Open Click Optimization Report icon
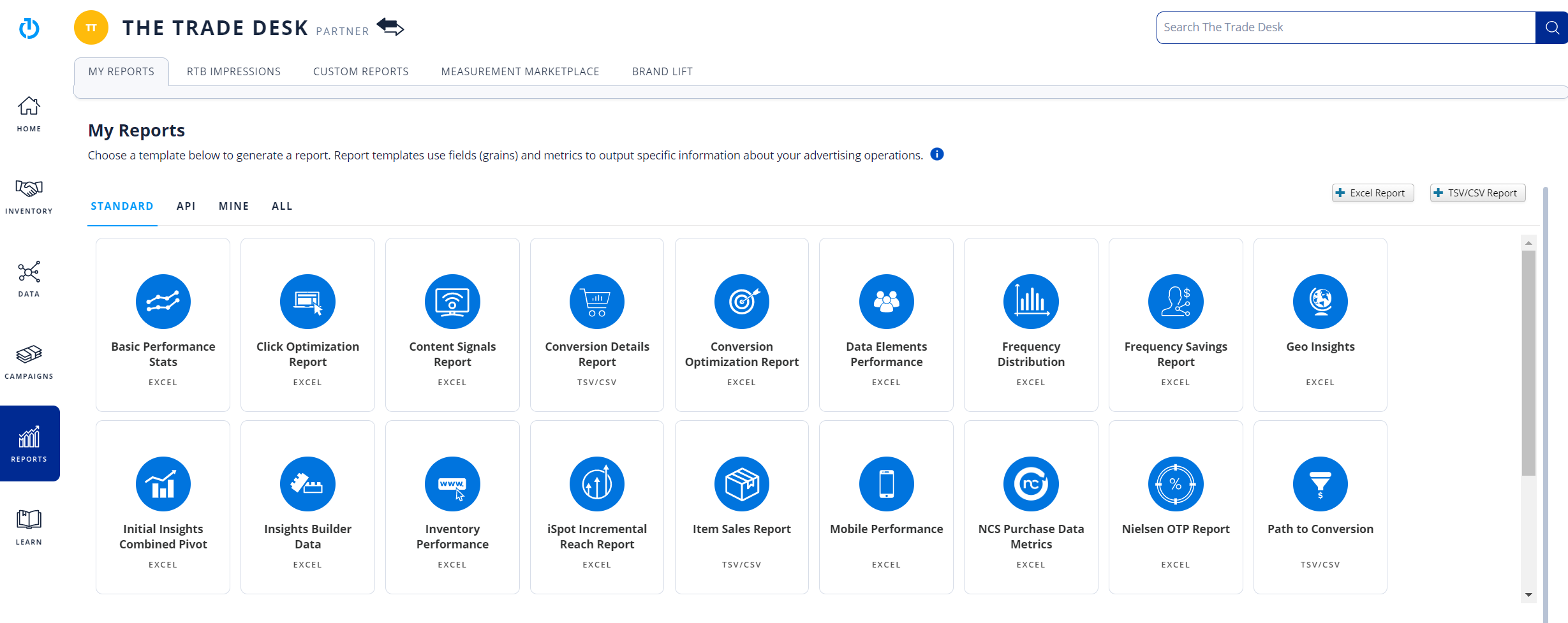Image resolution: width=1568 pixels, height=623 pixels. click(307, 302)
